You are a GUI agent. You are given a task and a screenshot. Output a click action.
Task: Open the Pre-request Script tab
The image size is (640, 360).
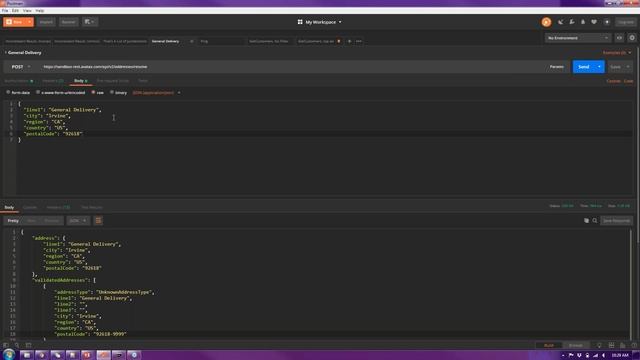point(113,81)
